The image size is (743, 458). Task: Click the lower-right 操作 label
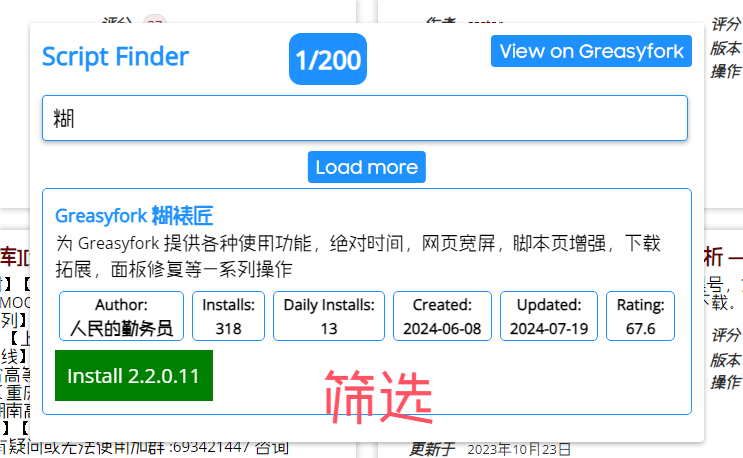point(726,383)
